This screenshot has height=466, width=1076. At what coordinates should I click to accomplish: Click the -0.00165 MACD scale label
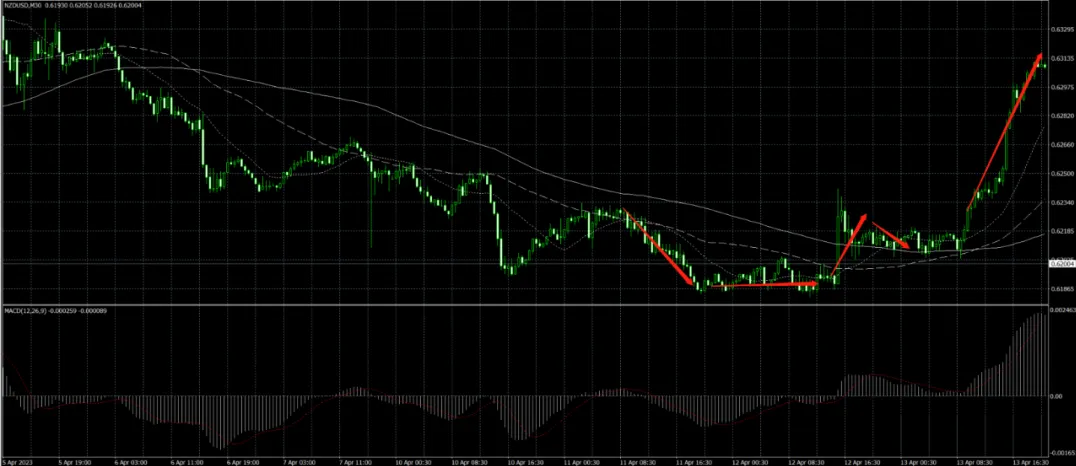pyautogui.click(x=1062, y=453)
